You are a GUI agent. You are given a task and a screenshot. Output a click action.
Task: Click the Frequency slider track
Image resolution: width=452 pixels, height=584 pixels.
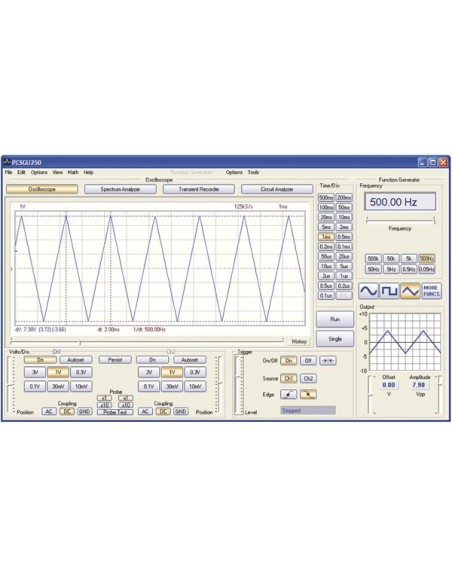coord(401,220)
